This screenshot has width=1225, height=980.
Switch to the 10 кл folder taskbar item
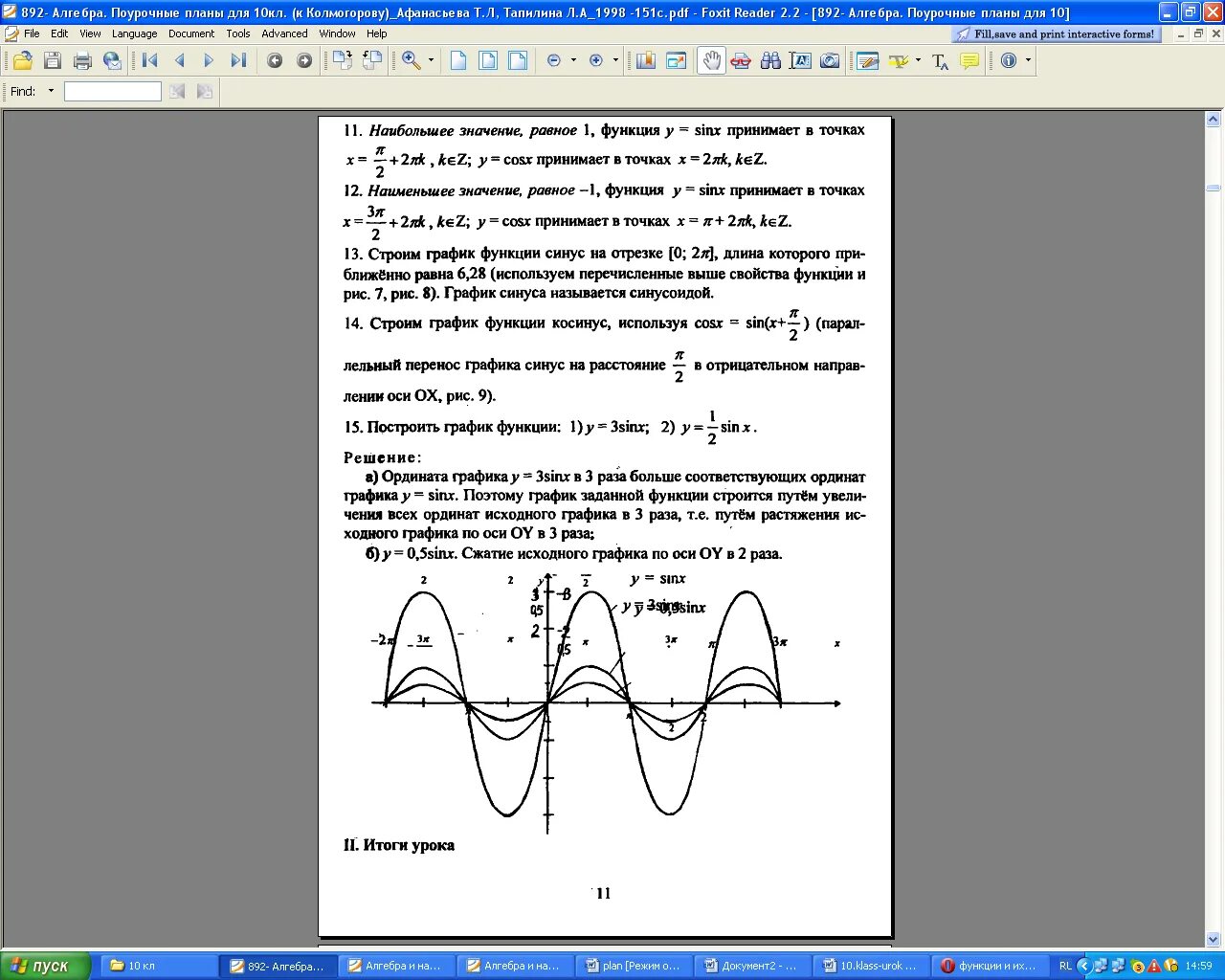pyautogui.click(x=158, y=966)
